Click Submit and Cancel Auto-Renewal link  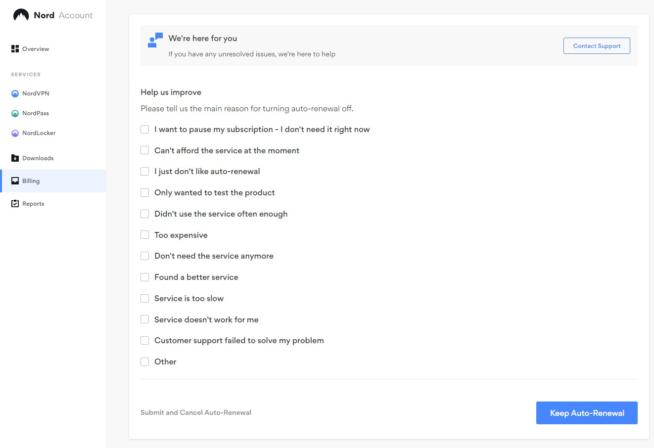196,413
